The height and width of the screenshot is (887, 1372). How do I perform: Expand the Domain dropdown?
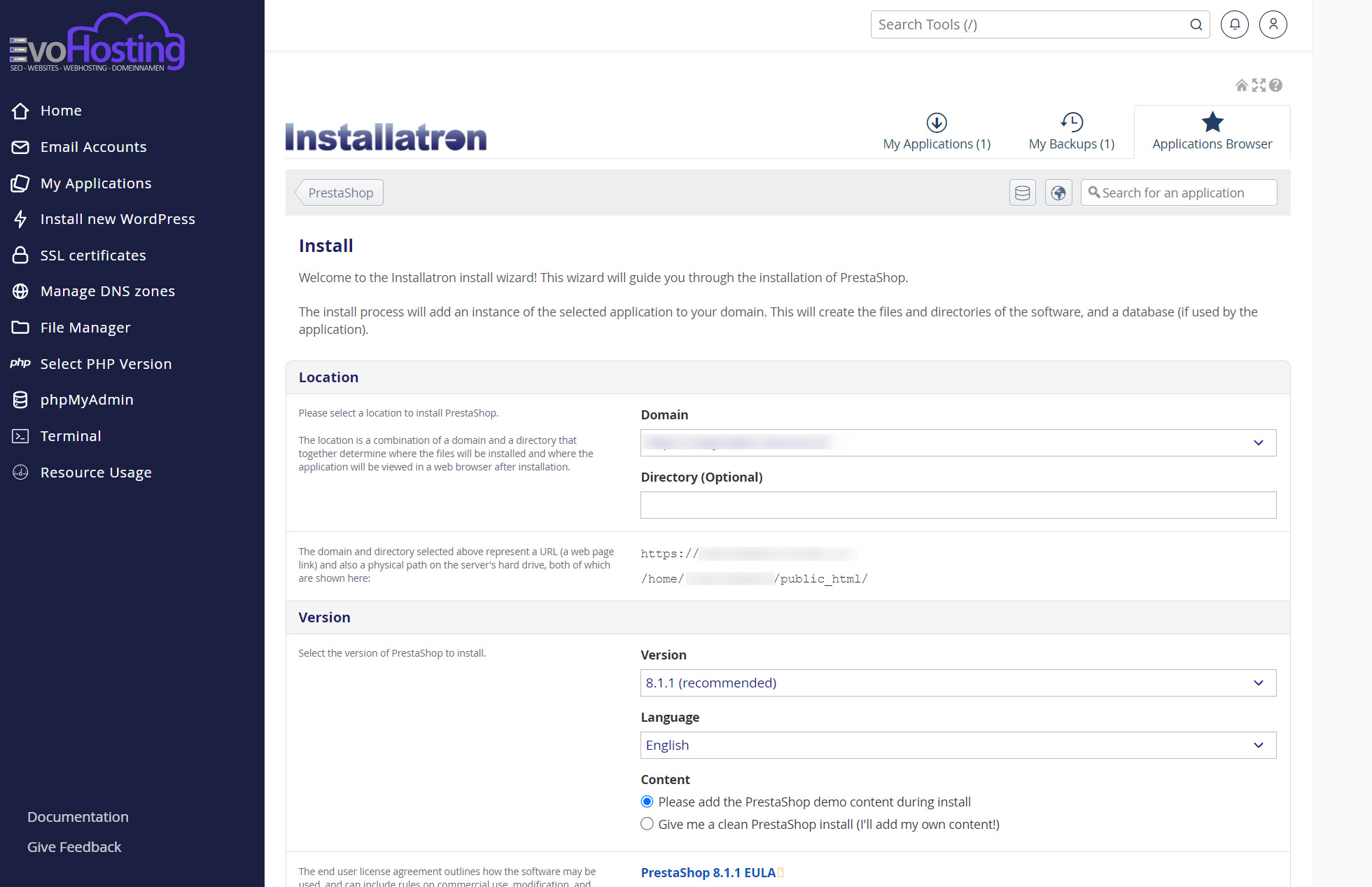958,442
